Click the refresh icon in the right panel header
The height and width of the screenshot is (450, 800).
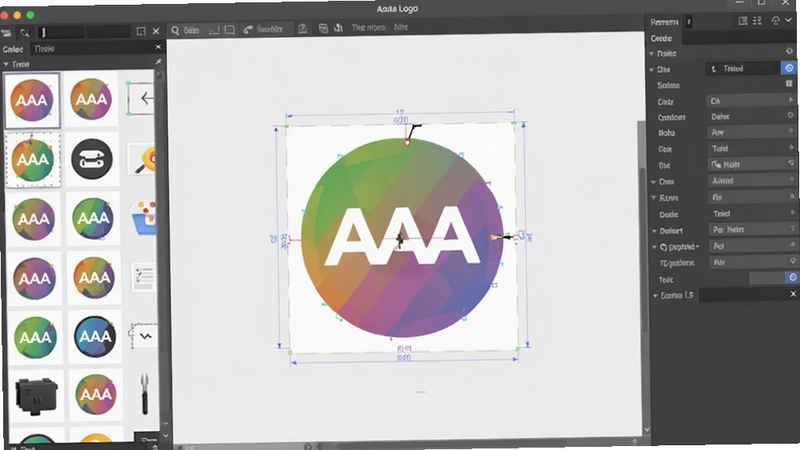click(x=776, y=20)
